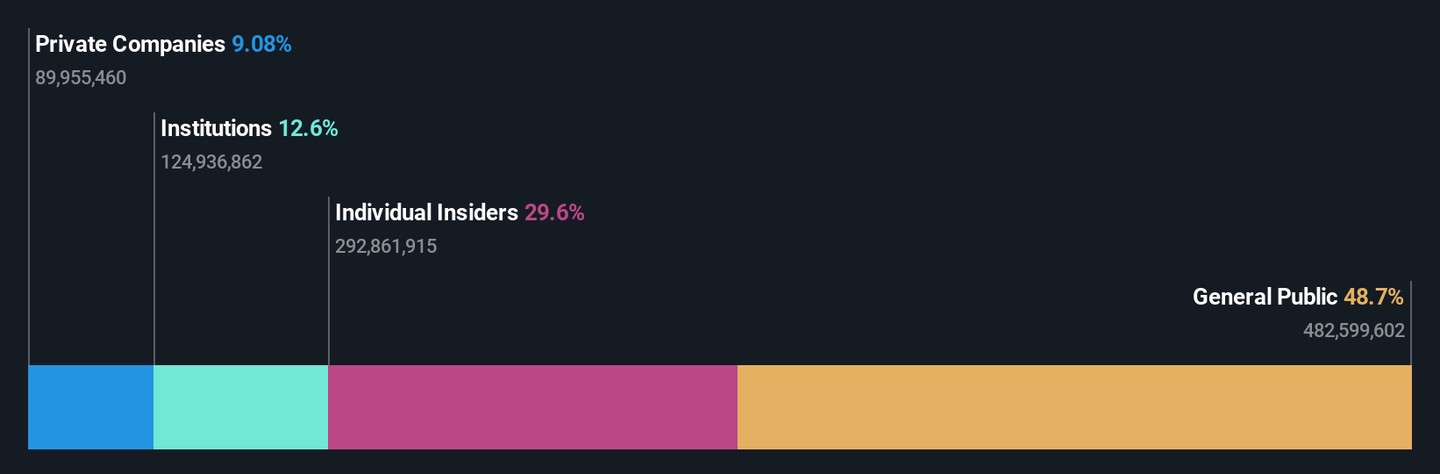Select the Individual Insiders label text

pos(427,213)
